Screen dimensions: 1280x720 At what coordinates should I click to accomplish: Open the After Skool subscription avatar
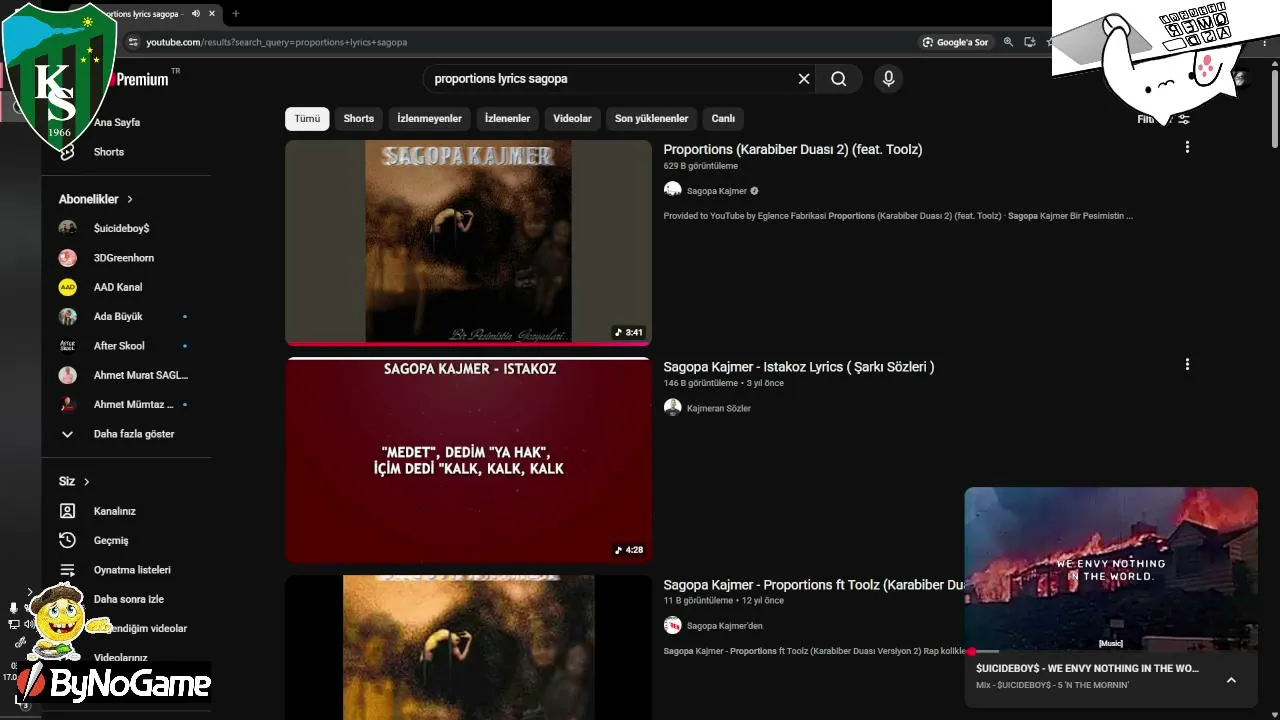pos(67,346)
